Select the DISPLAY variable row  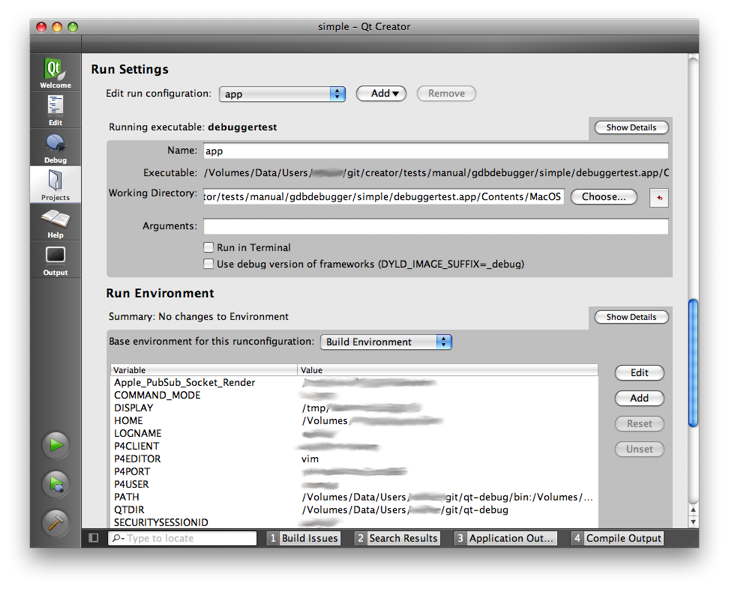click(354, 408)
